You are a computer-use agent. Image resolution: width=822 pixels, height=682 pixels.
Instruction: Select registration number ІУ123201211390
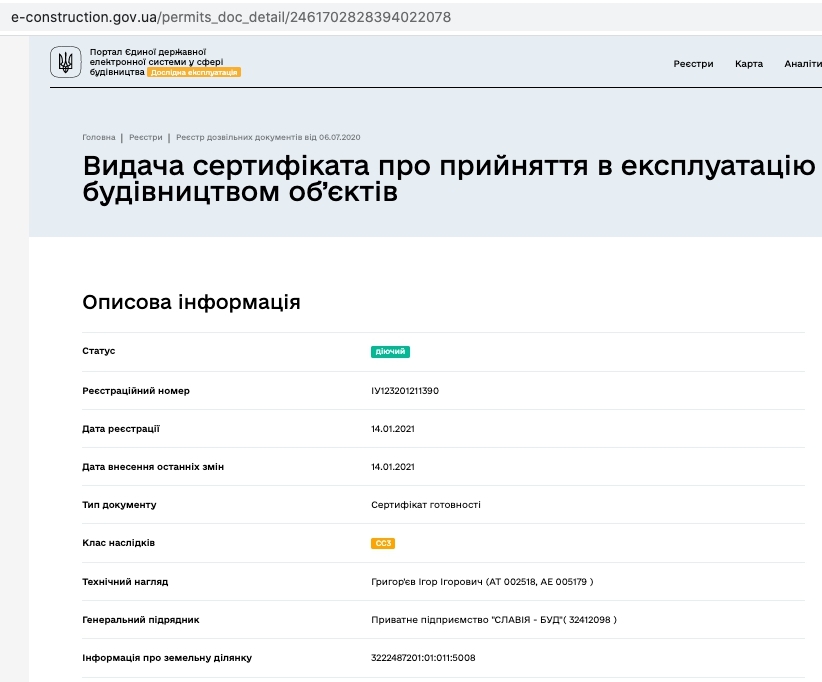click(405, 391)
